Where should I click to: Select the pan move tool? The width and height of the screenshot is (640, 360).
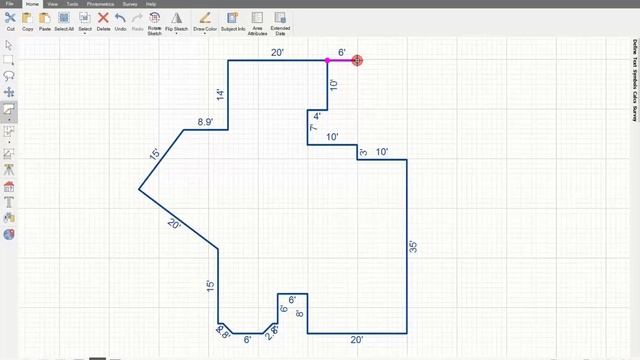point(9,92)
